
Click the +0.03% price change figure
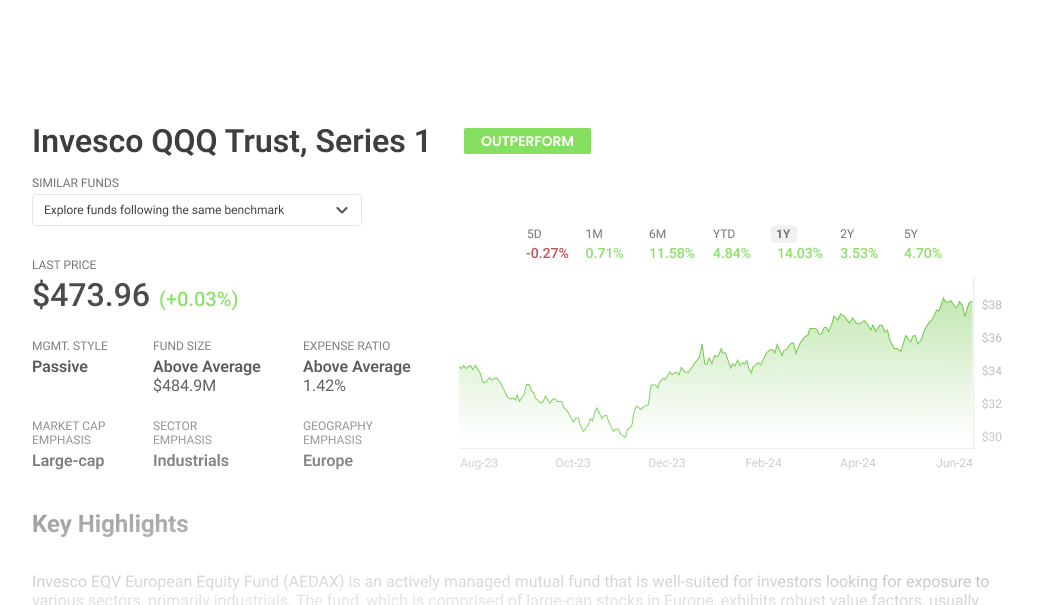[199, 299]
